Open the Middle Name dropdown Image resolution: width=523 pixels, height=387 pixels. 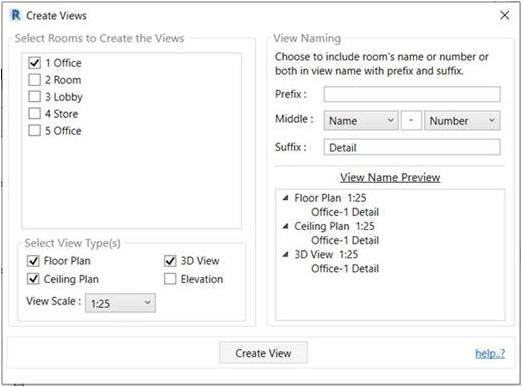pos(361,120)
